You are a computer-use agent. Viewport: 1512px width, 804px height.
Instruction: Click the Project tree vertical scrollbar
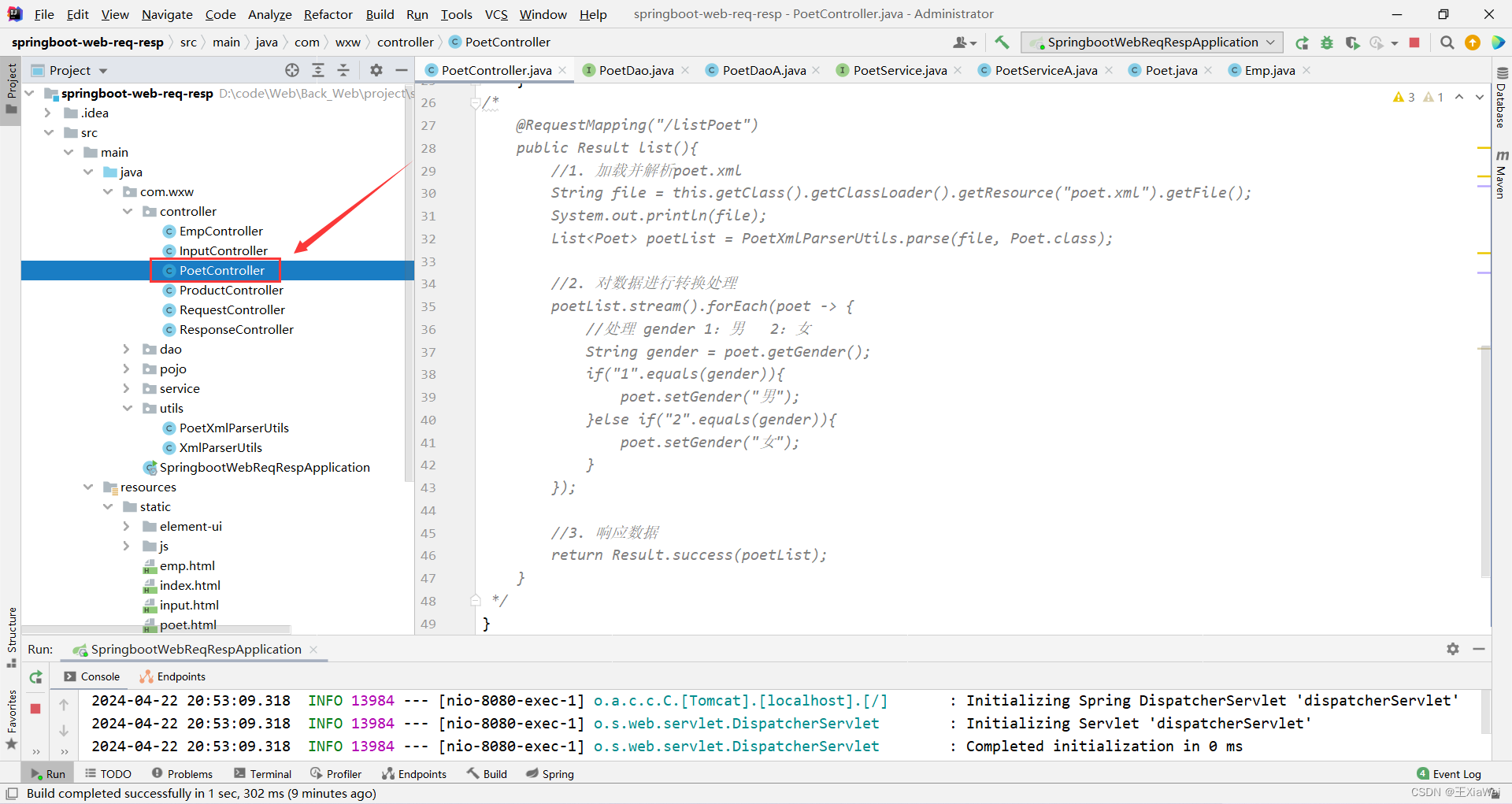(409, 283)
